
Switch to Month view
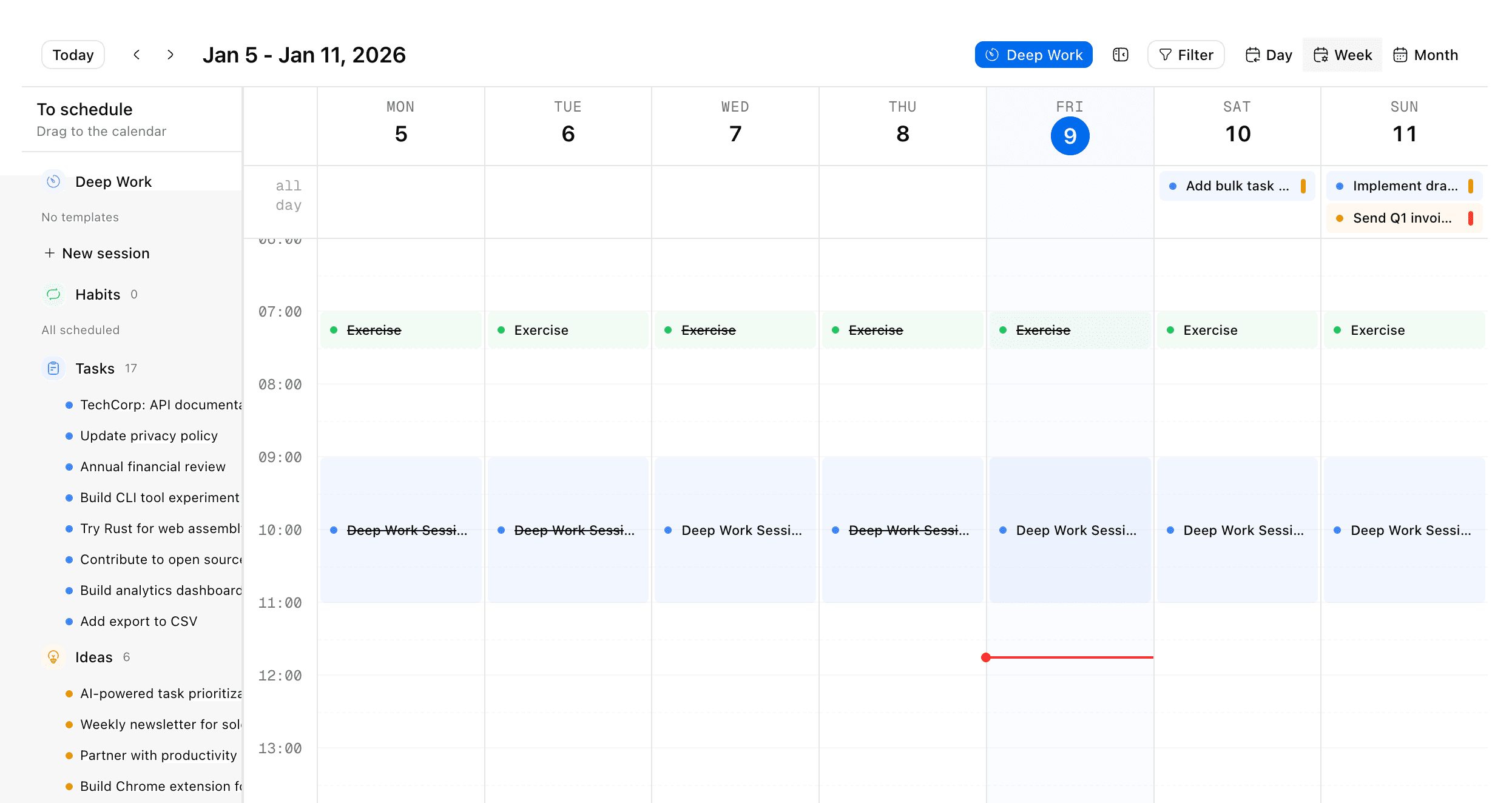click(1425, 54)
